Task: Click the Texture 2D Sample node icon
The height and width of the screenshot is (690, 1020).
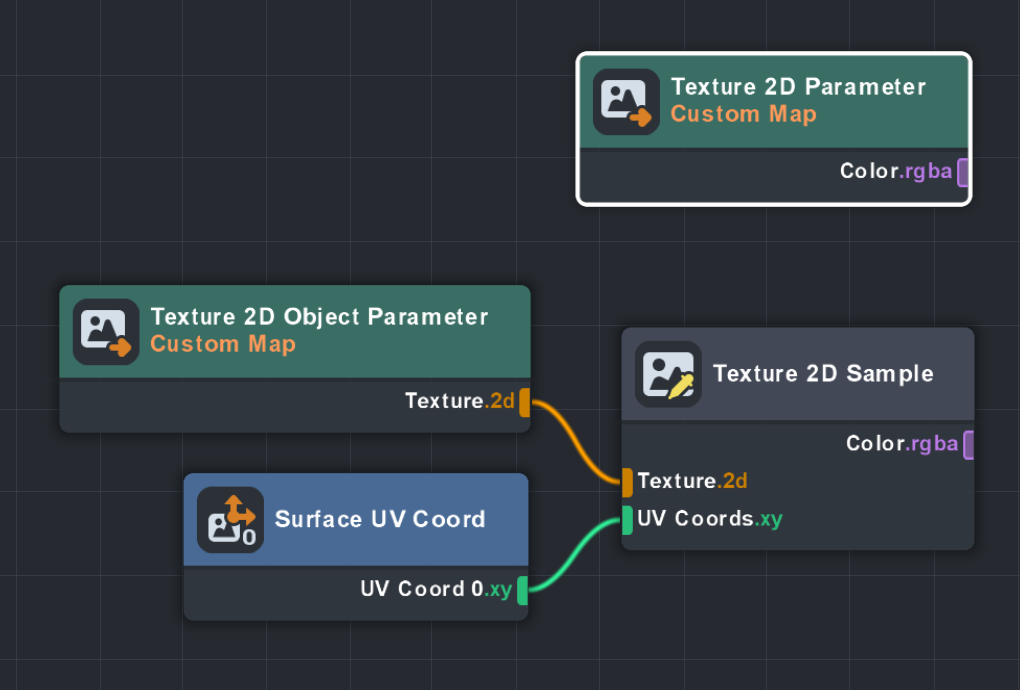Action: [668, 374]
